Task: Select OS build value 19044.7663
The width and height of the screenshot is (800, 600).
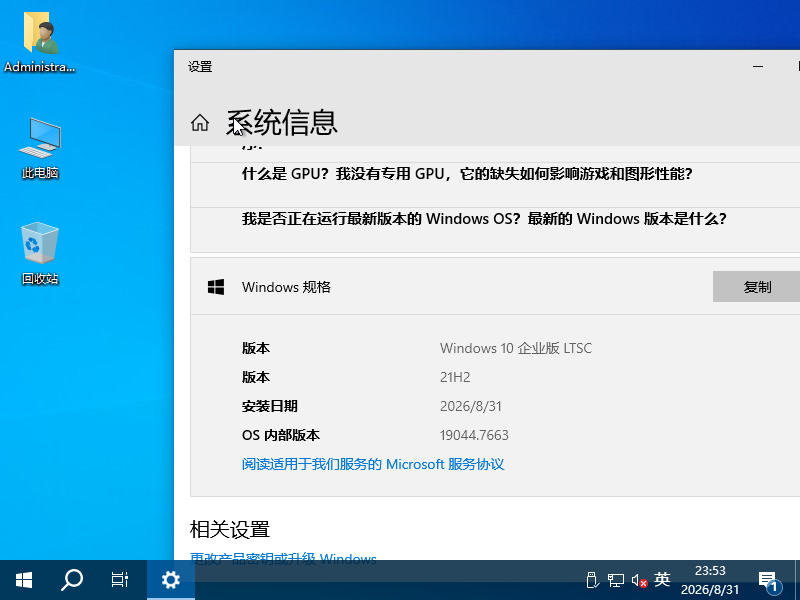Action: [x=474, y=435]
